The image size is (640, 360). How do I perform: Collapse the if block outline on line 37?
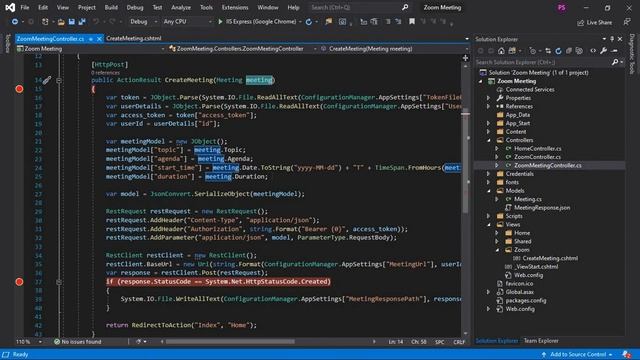pyautogui.click(x=59, y=282)
